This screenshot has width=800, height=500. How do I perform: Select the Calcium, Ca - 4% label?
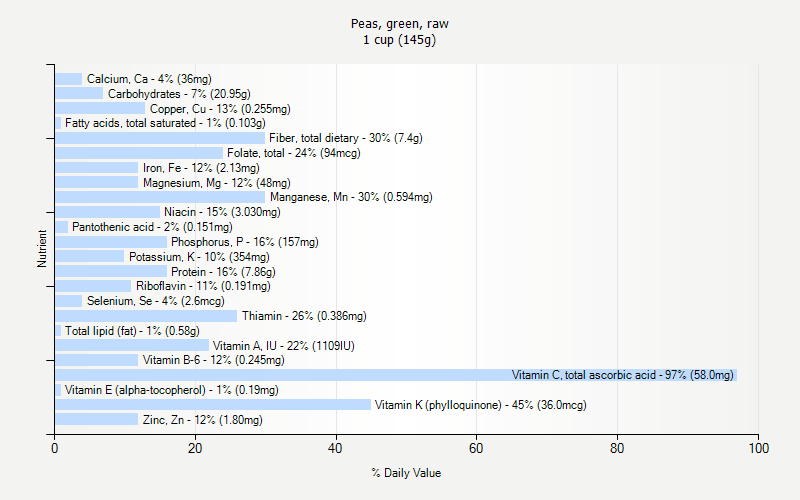tap(149, 79)
